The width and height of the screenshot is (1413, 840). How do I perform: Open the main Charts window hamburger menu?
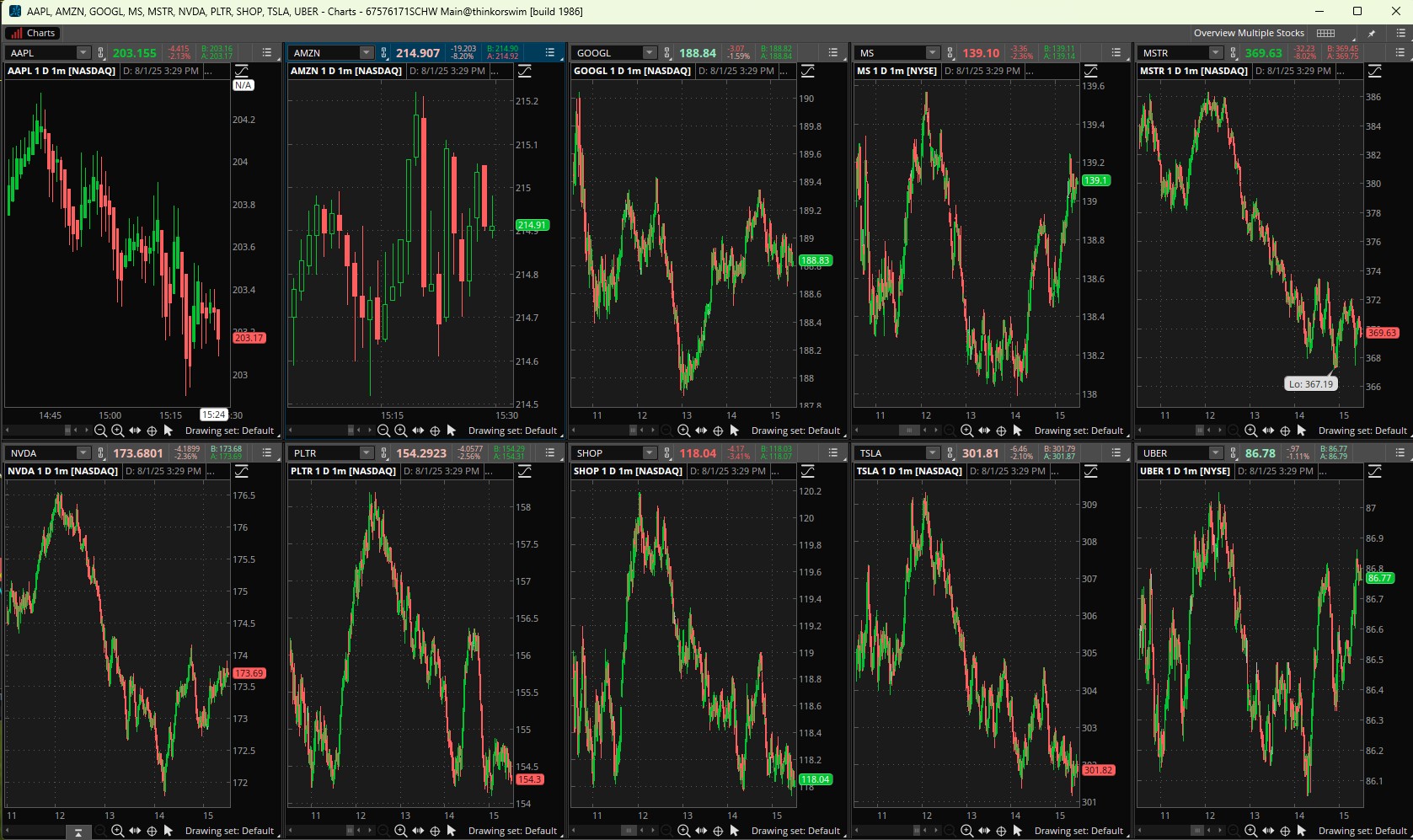point(1400,33)
